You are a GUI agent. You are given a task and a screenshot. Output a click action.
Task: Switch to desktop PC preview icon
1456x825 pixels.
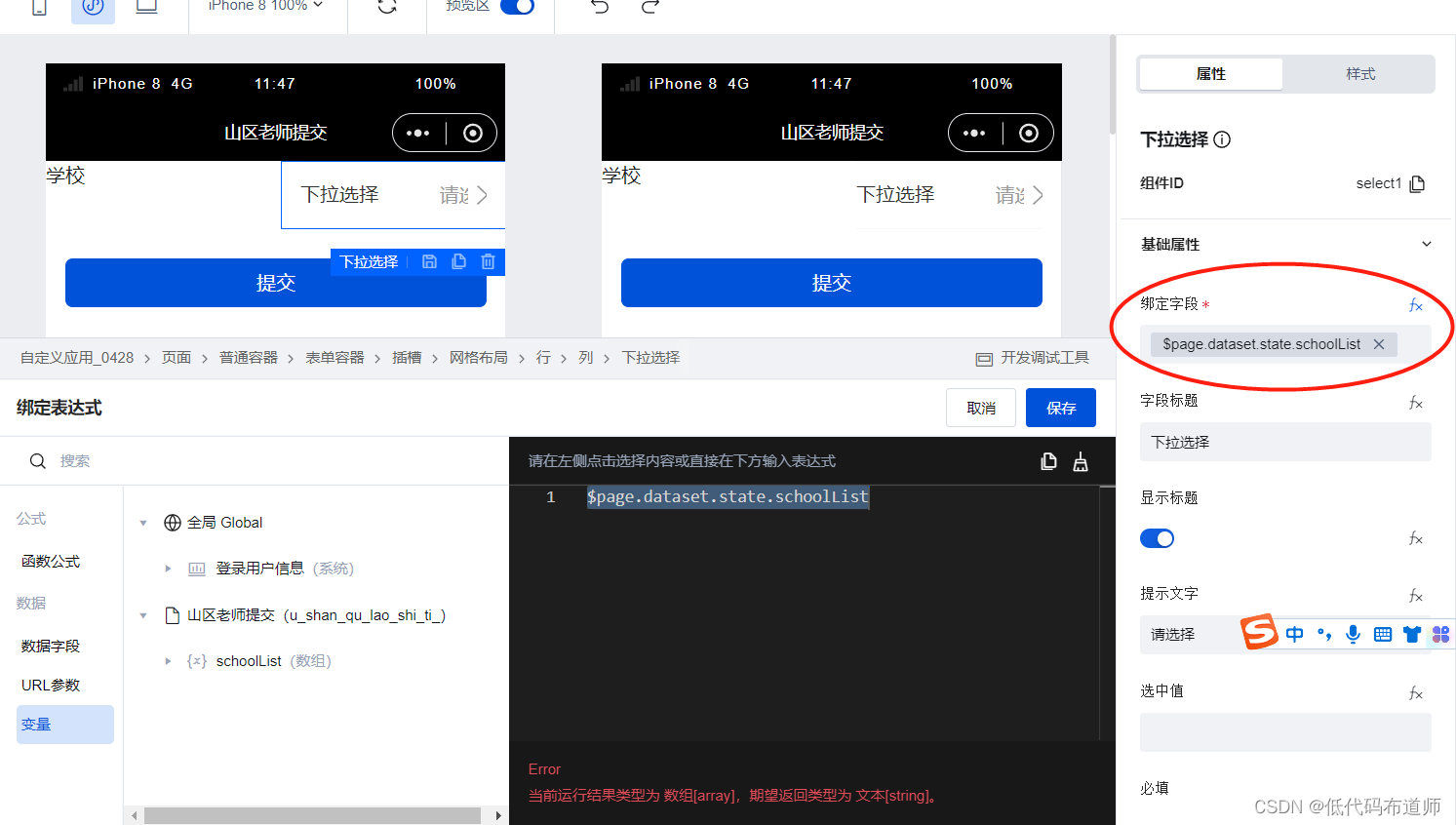(x=146, y=7)
